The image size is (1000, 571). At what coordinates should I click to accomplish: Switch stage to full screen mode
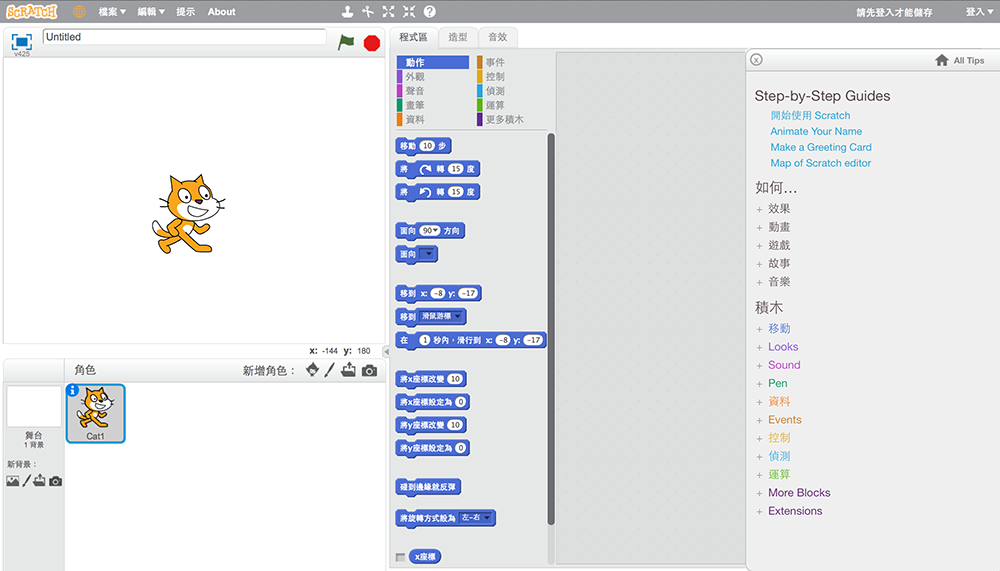point(22,42)
